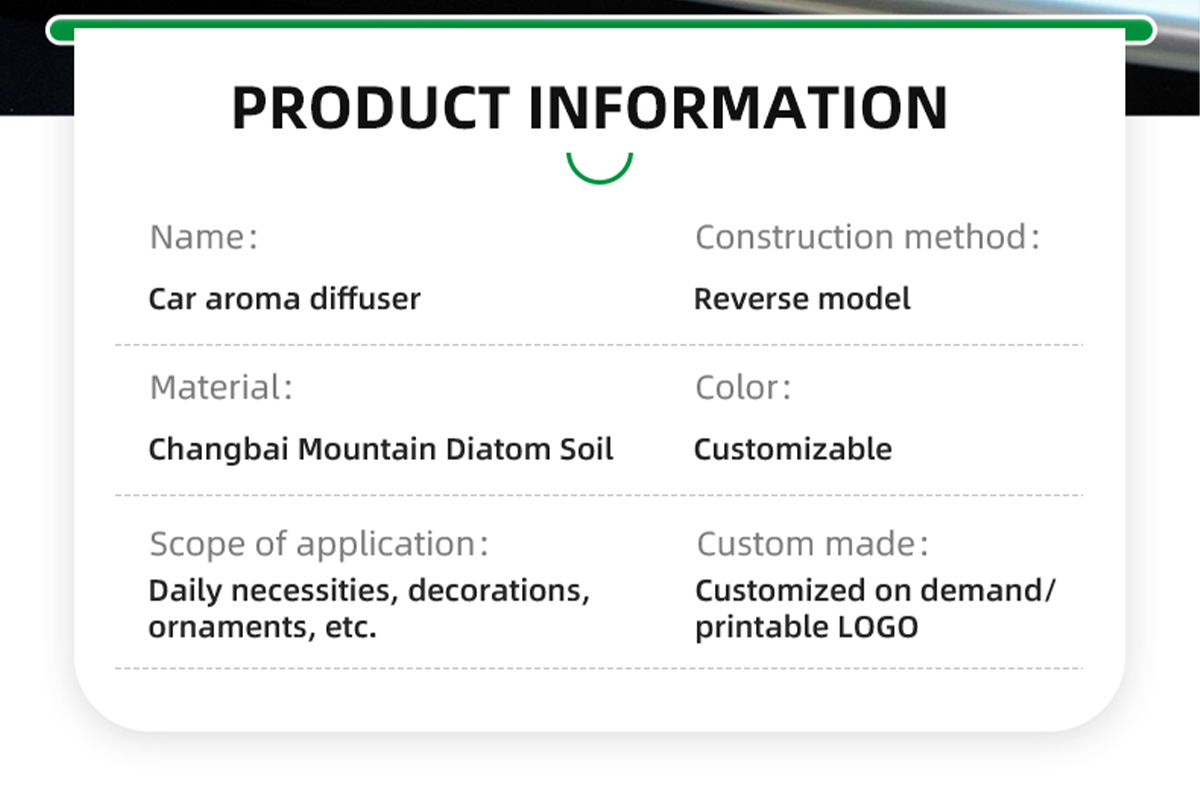Click the "Car aroma diffuser" text
The height and width of the screenshot is (785, 1200).
click(x=285, y=299)
